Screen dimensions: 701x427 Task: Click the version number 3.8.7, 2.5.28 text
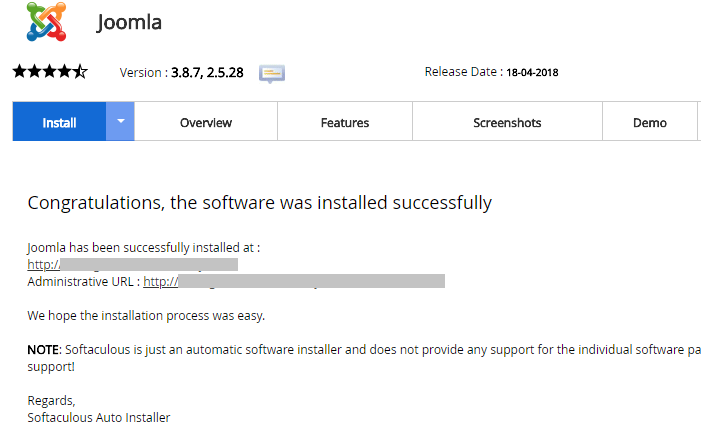pyautogui.click(x=207, y=72)
